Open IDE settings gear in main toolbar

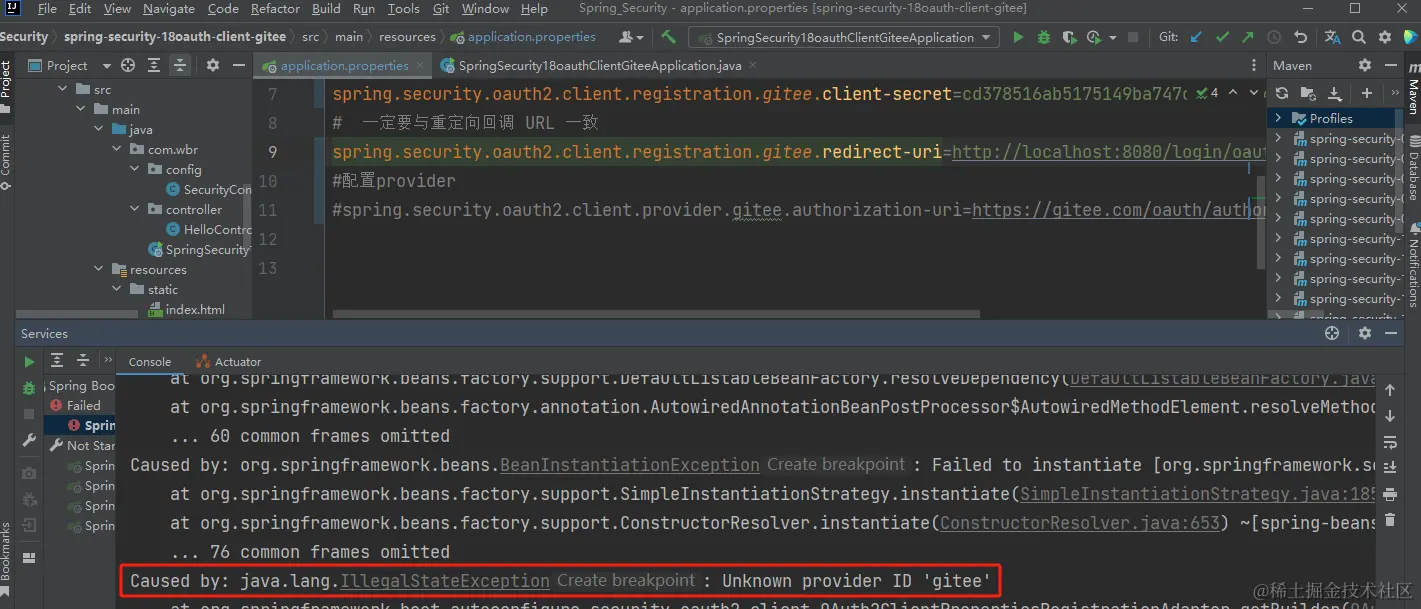pyautogui.click(x=1385, y=37)
